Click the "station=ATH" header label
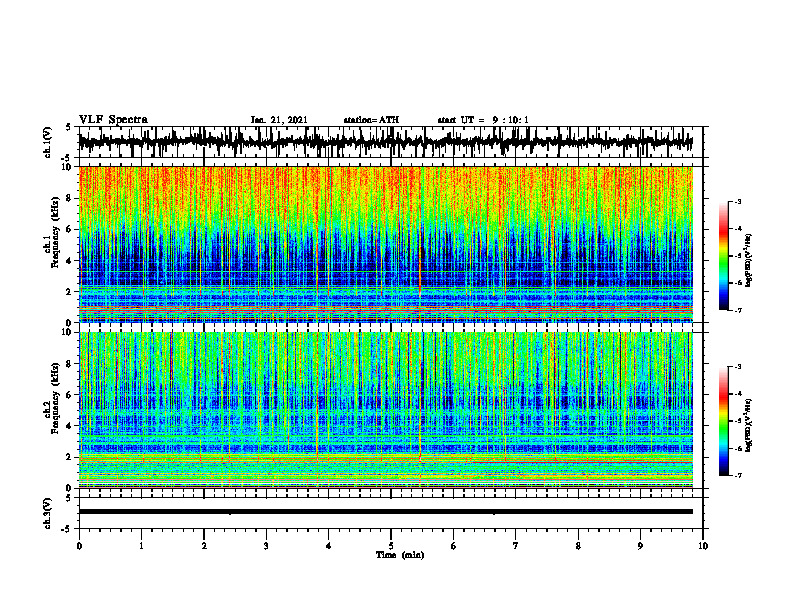Image resolution: width=792 pixels, height=612 pixels. pyautogui.click(x=371, y=120)
